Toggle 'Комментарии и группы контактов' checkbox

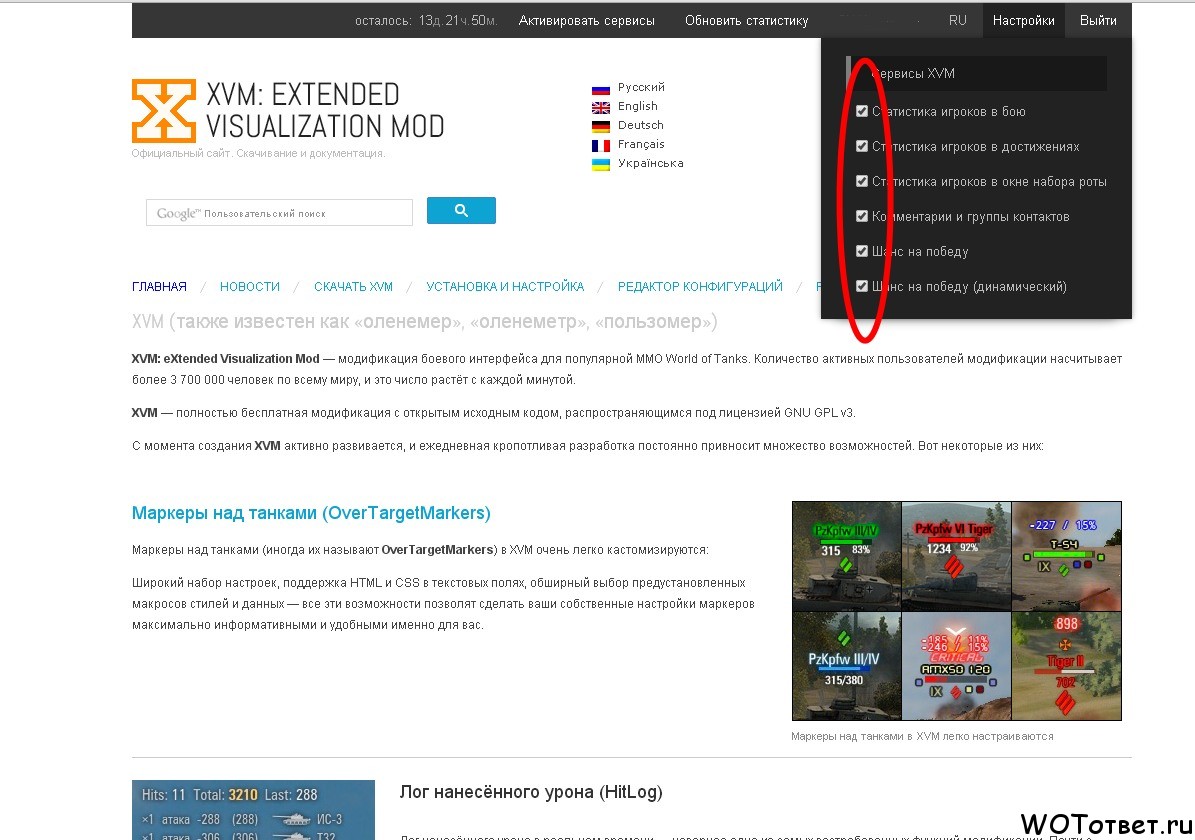pyautogui.click(x=862, y=216)
